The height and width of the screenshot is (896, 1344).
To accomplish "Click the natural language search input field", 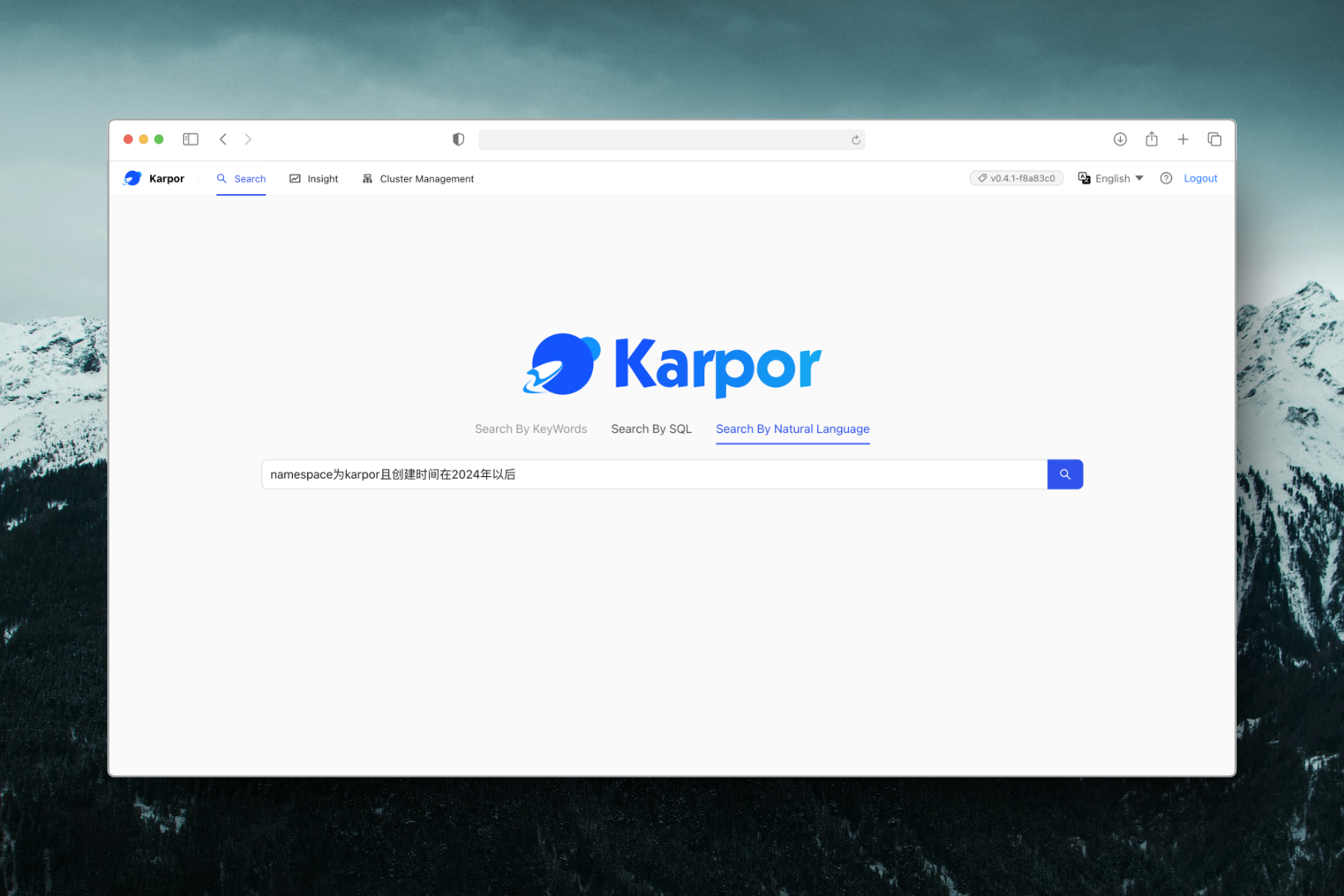I will (x=654, y=475).
